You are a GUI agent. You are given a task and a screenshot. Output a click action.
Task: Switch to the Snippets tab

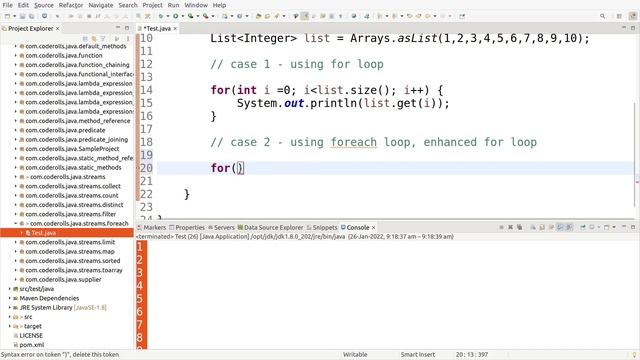coord(322,227)
